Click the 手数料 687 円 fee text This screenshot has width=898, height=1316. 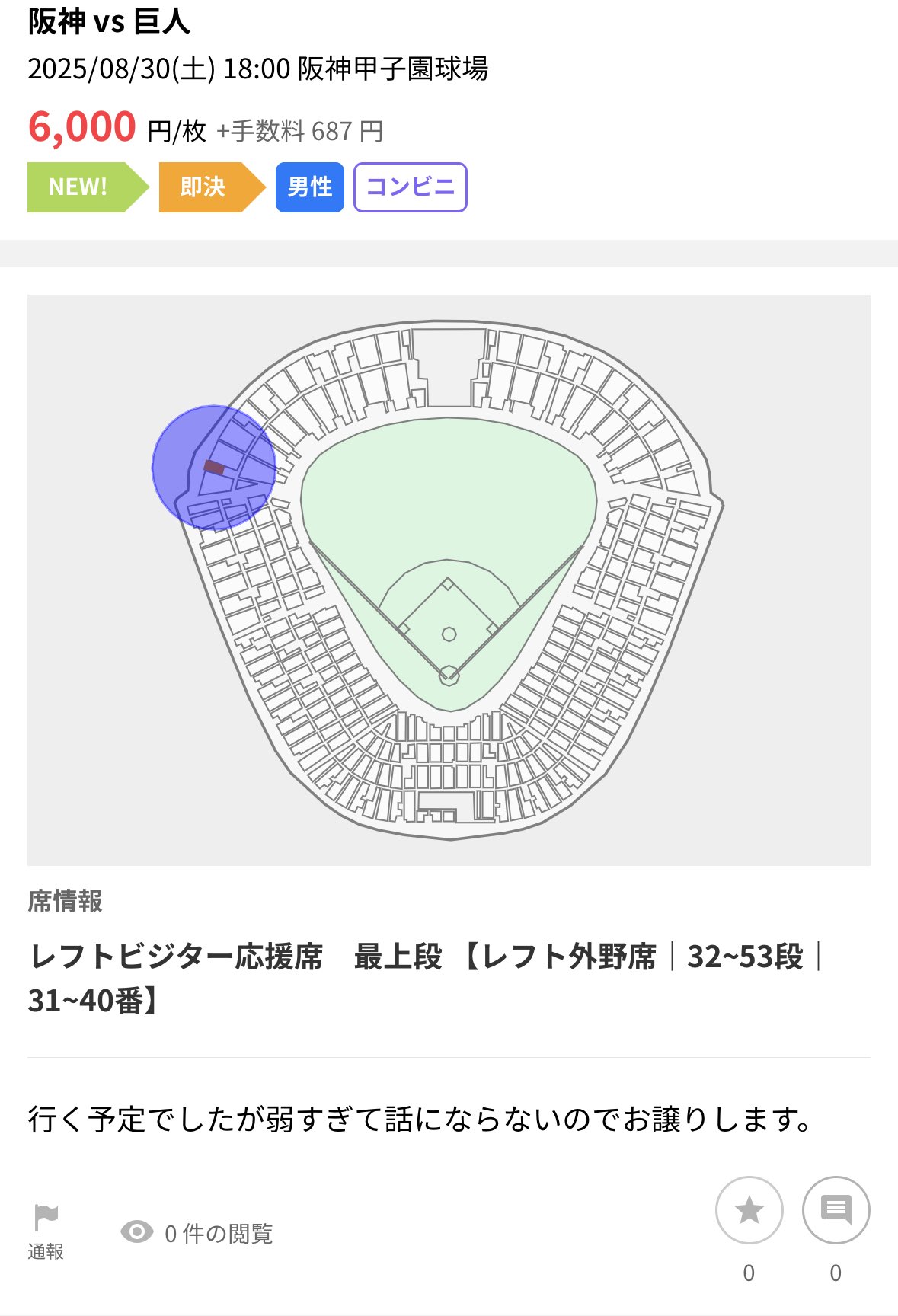tap(300, 131)
